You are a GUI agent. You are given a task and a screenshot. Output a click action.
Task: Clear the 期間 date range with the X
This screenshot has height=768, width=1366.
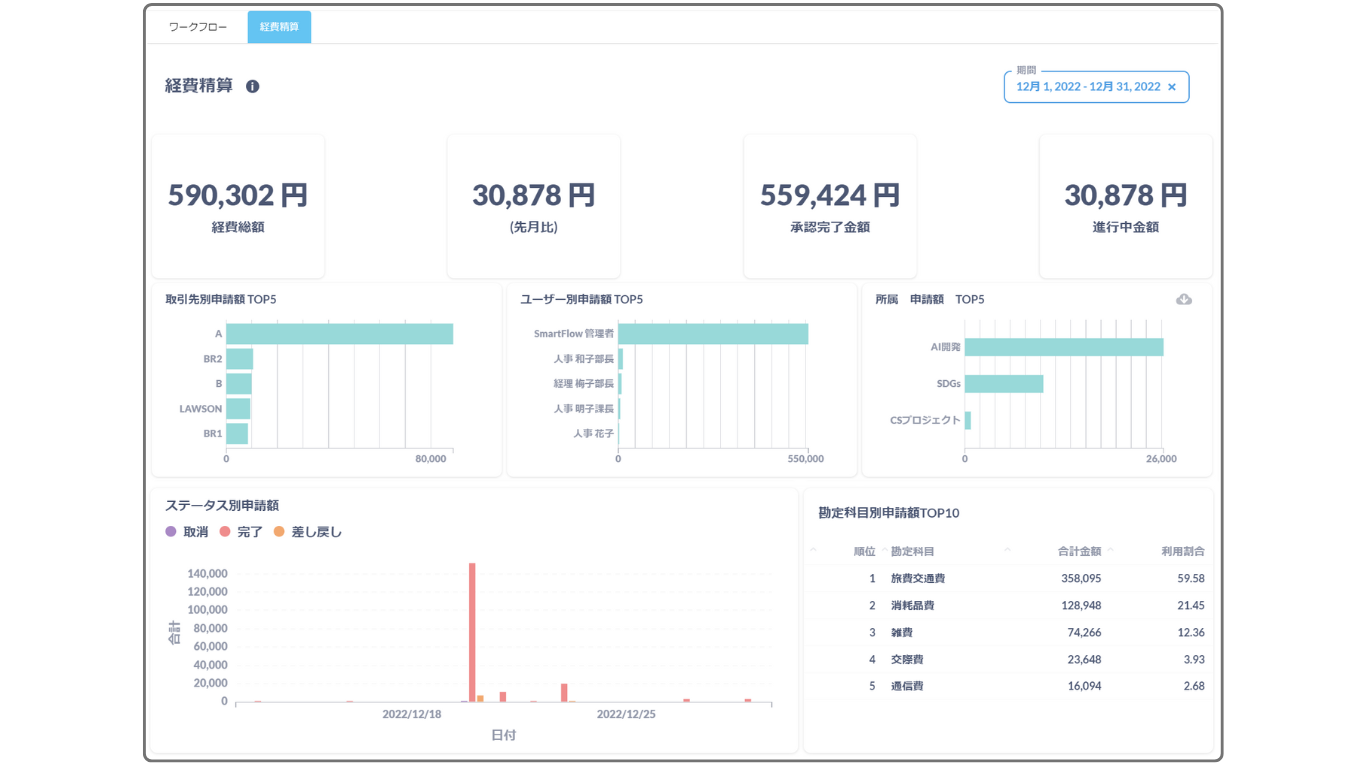1172,87
